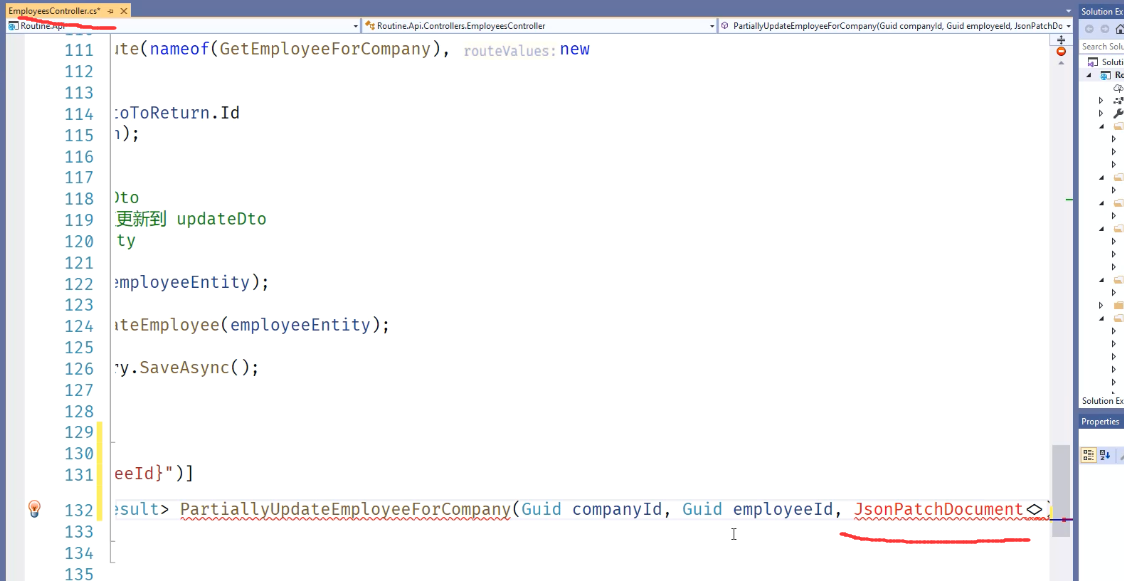Click the editor split handle above scrollbar

pos(1062,38)
